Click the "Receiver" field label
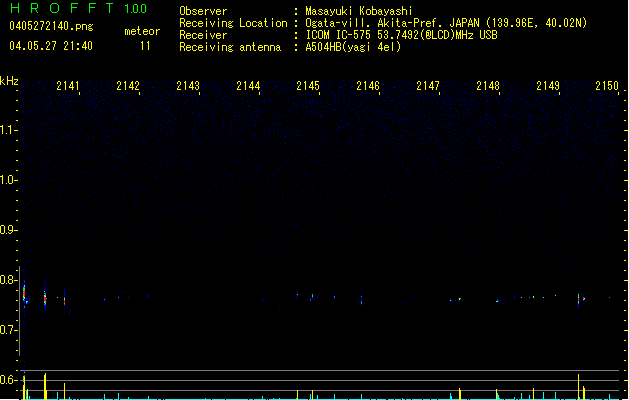The image size is (629, 400). [x=203, y=35]
